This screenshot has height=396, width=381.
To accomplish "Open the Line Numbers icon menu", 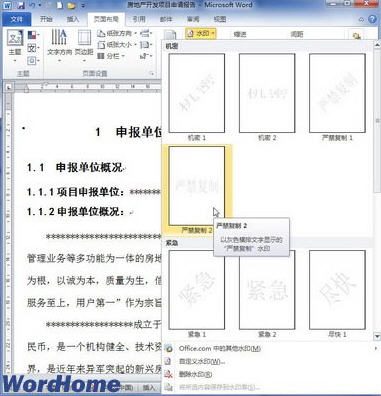I will 146,45.
